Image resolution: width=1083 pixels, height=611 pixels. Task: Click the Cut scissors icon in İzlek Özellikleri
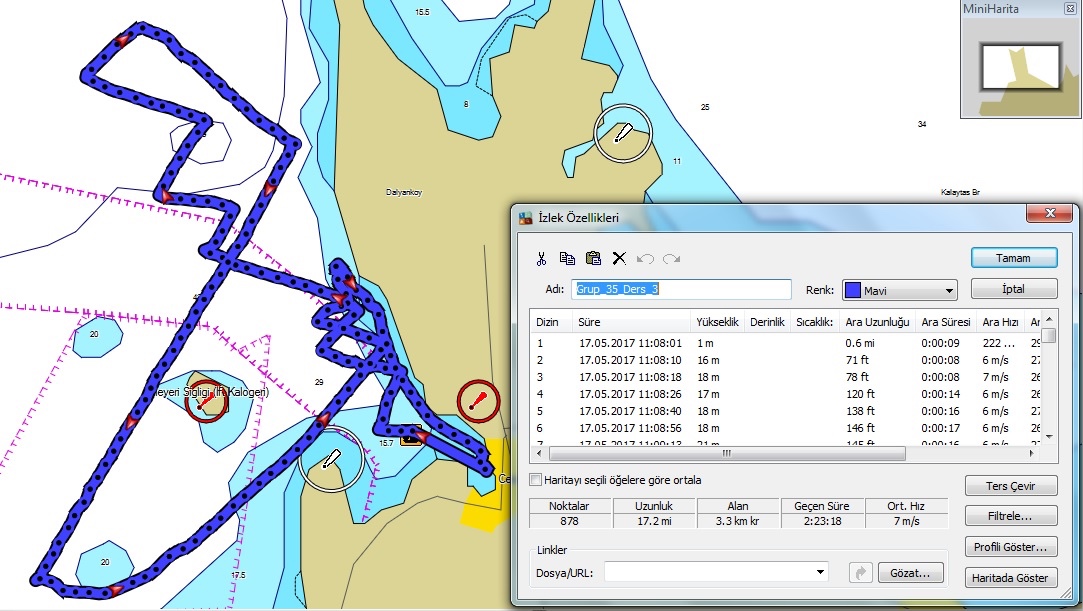point(541,258)
